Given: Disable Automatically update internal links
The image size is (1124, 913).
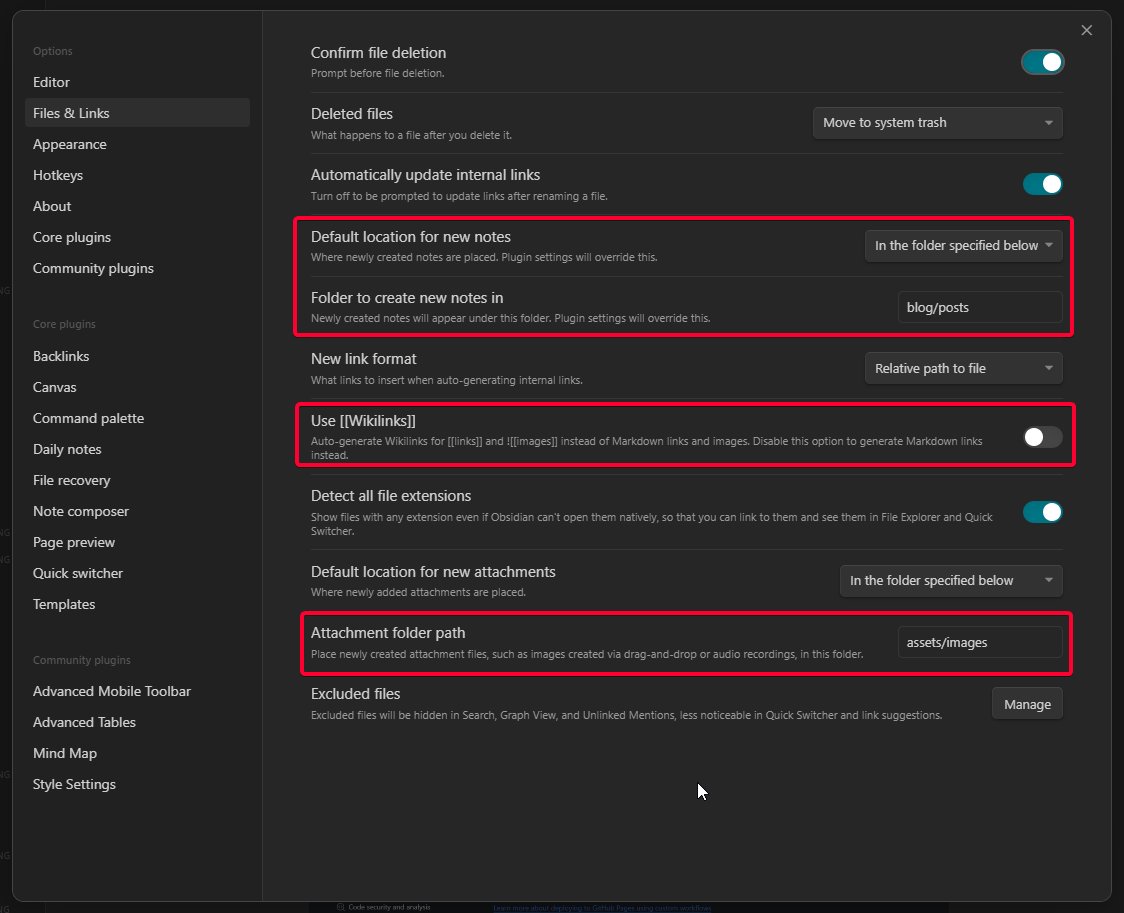Looking at the screenshot, I should [1042, 184].
